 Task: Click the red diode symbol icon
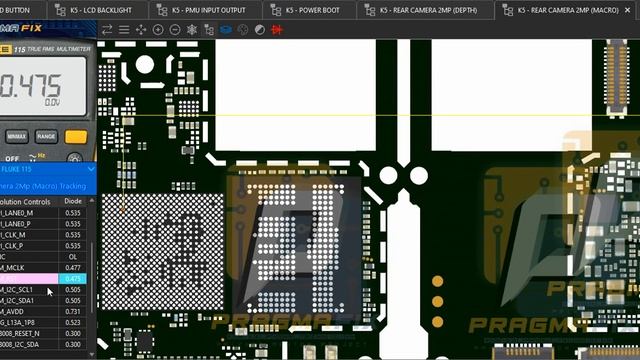click(x=277, y=29)
